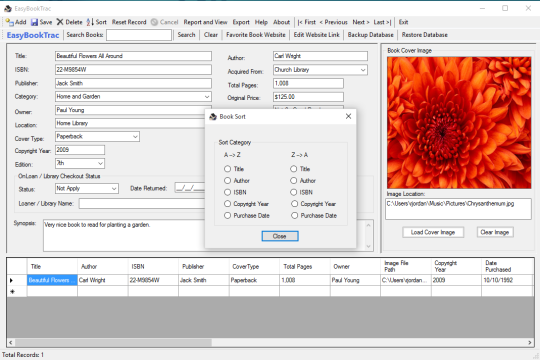Select Z to A ISBN radio button
The height and width of the screenshot is (360, 540).
coord(293,192)
